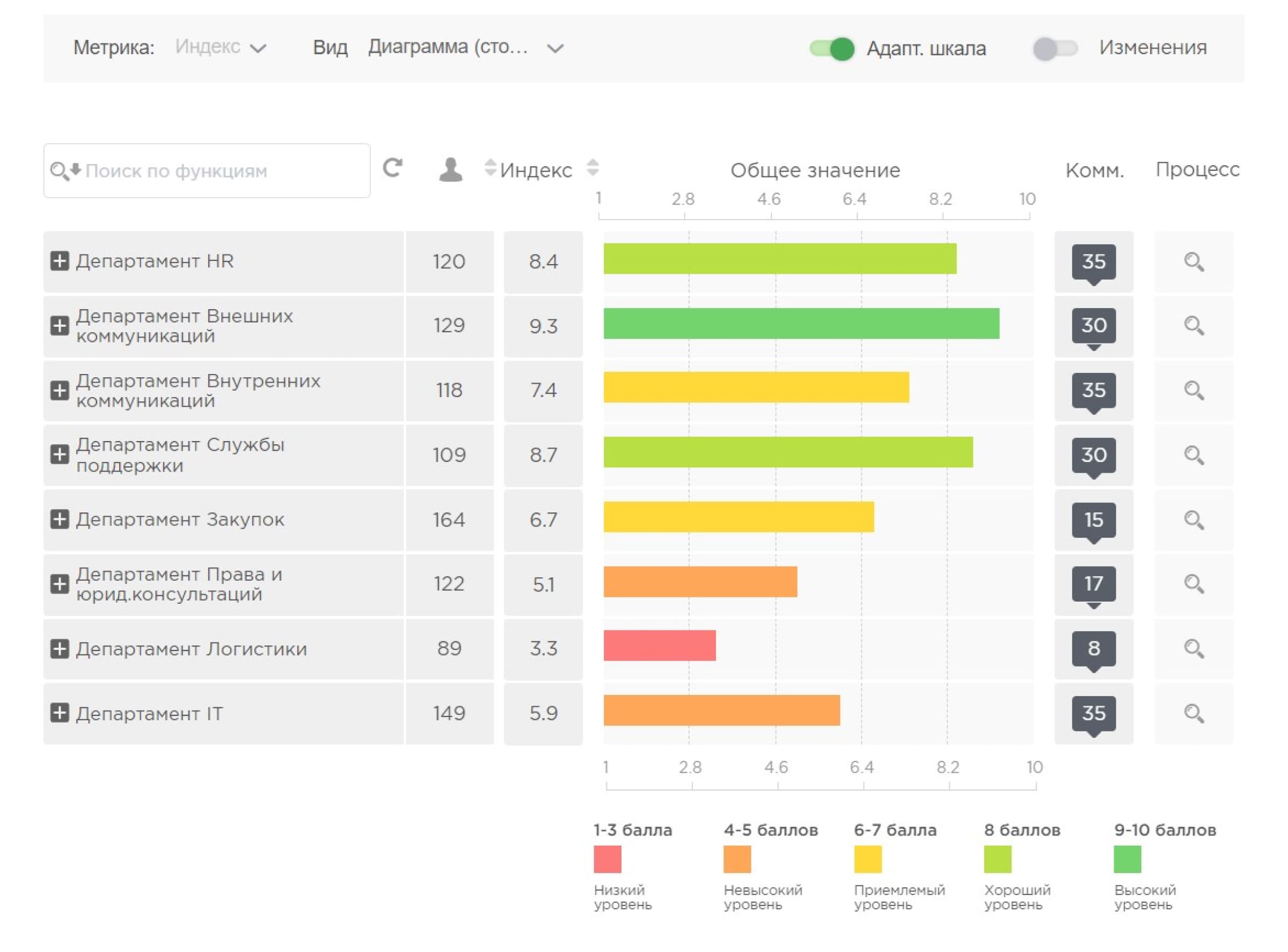Click the Индекс column header
This screenshot has width=1288, height=952.
point(536,171)
